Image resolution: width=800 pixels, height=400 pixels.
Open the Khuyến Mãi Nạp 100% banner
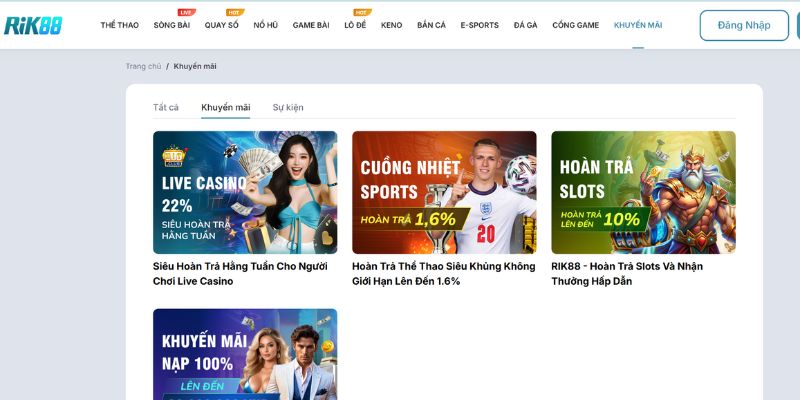point(245,354)
